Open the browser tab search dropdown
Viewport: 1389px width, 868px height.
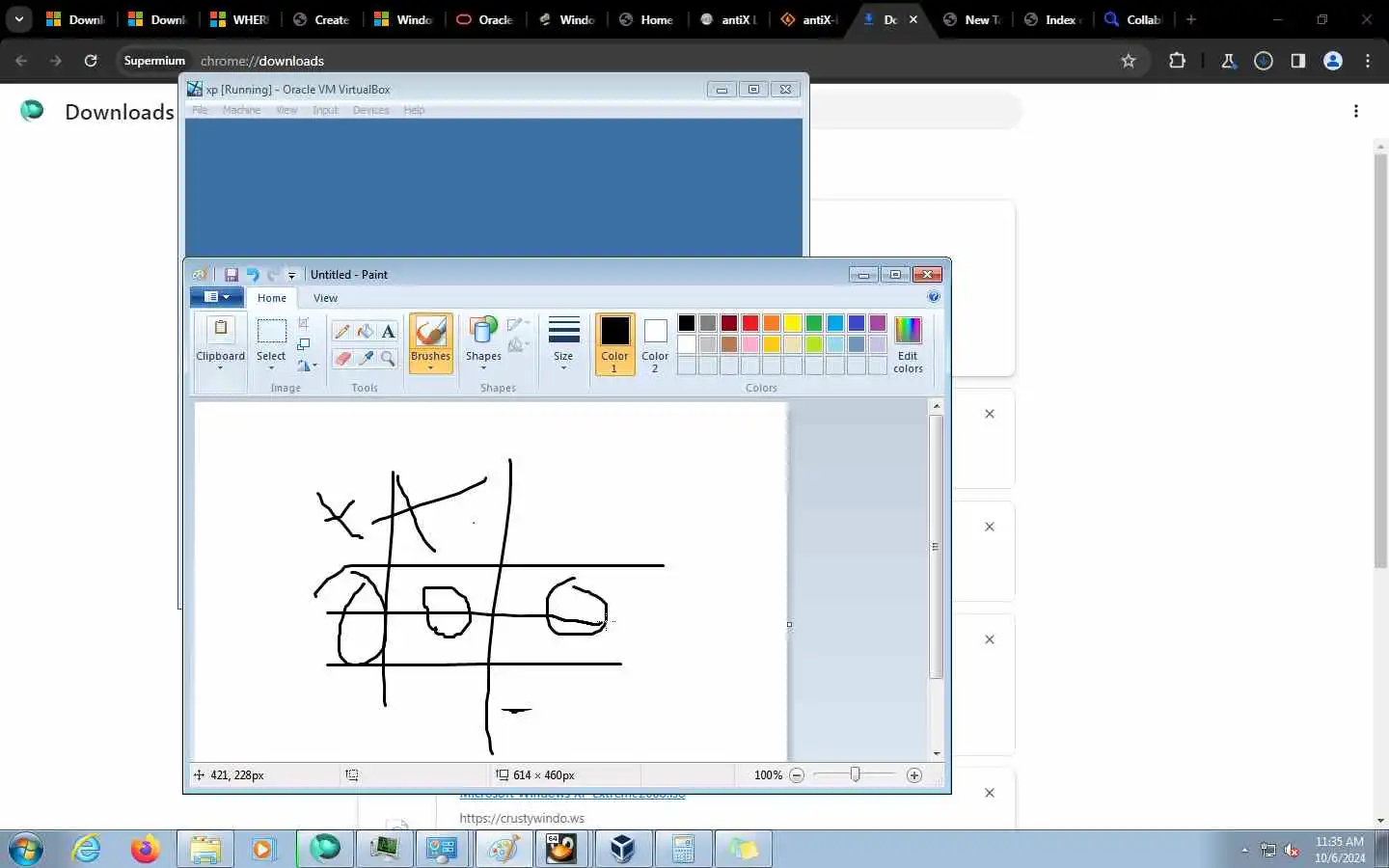[x=18, y=19]
